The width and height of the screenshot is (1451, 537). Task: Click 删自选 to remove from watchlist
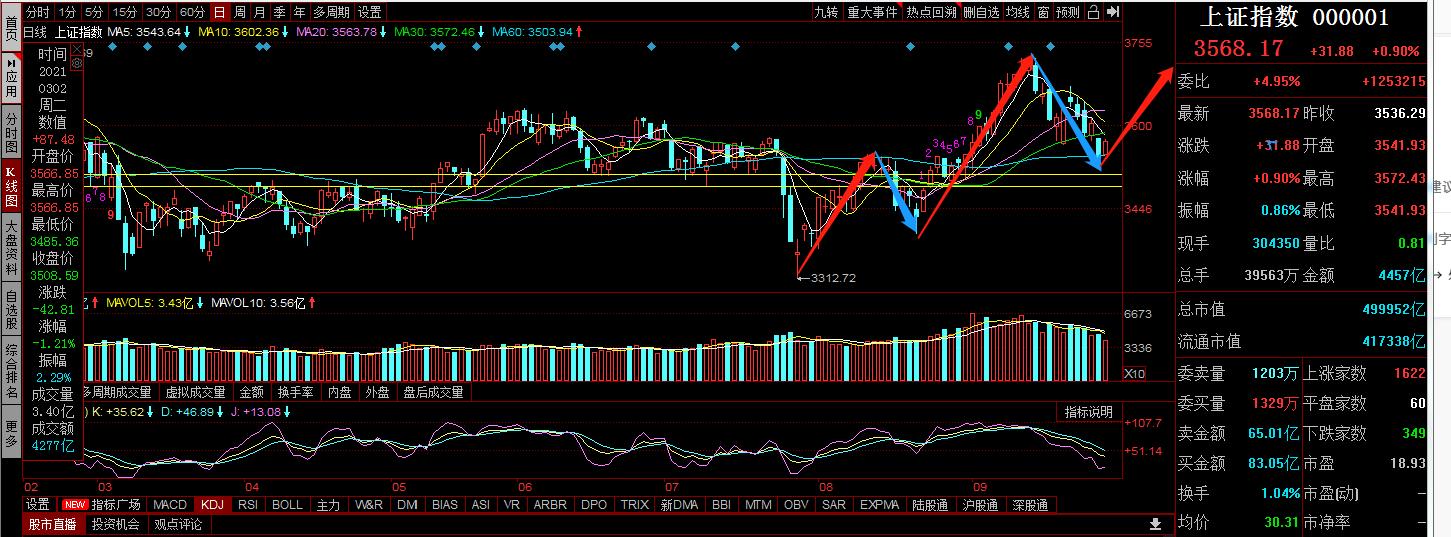[x=981, y=12]
